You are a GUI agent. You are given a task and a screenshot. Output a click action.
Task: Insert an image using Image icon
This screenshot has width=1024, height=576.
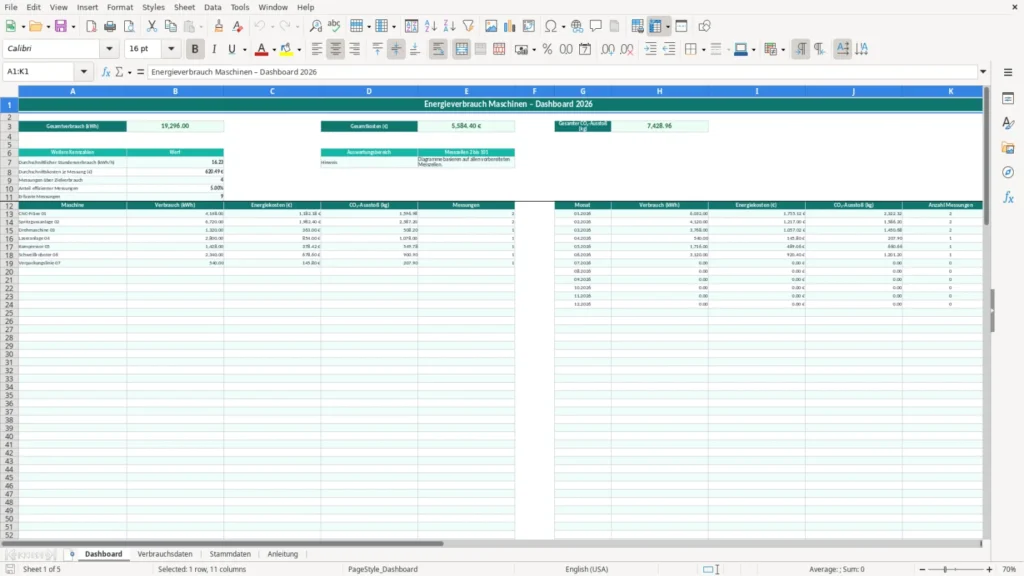[x=491, y=26]
